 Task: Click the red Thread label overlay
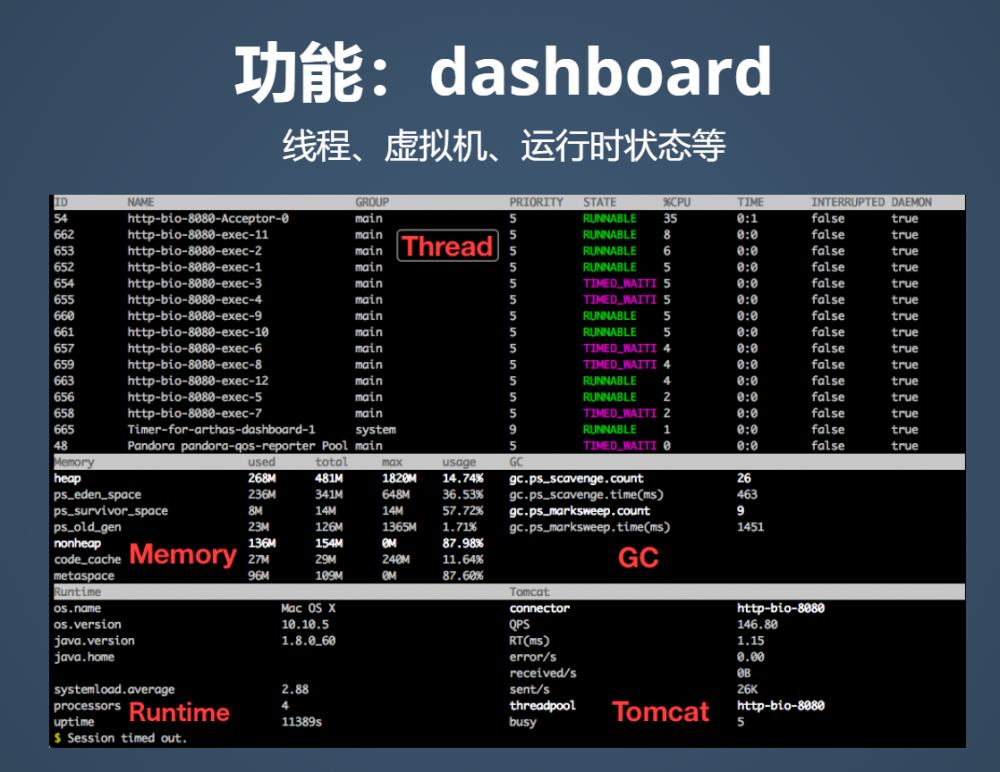tap(447, 246)
